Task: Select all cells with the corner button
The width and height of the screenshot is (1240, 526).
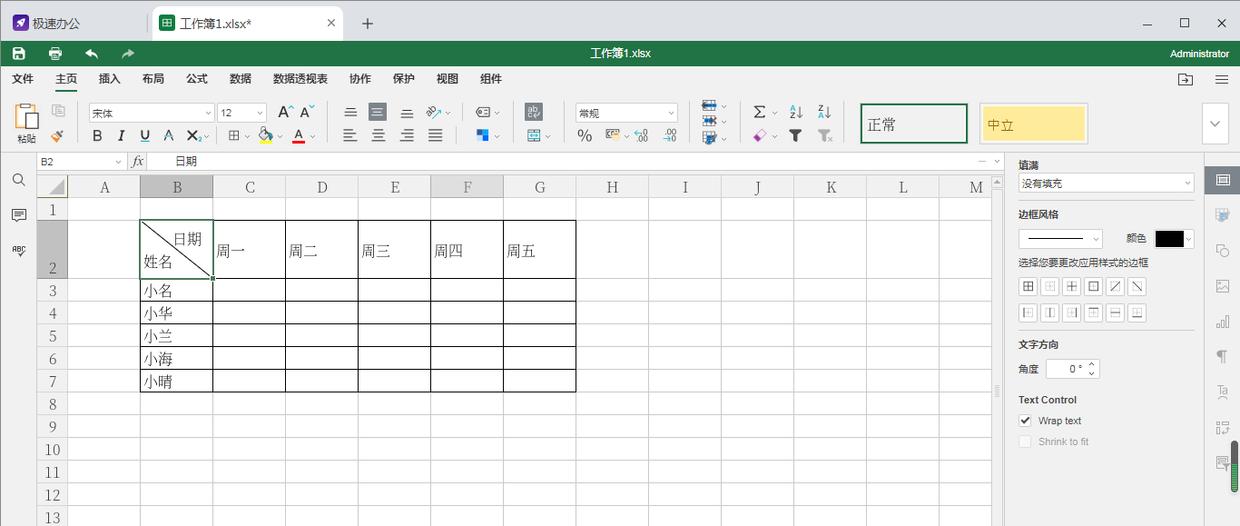Action: (52, 187)
